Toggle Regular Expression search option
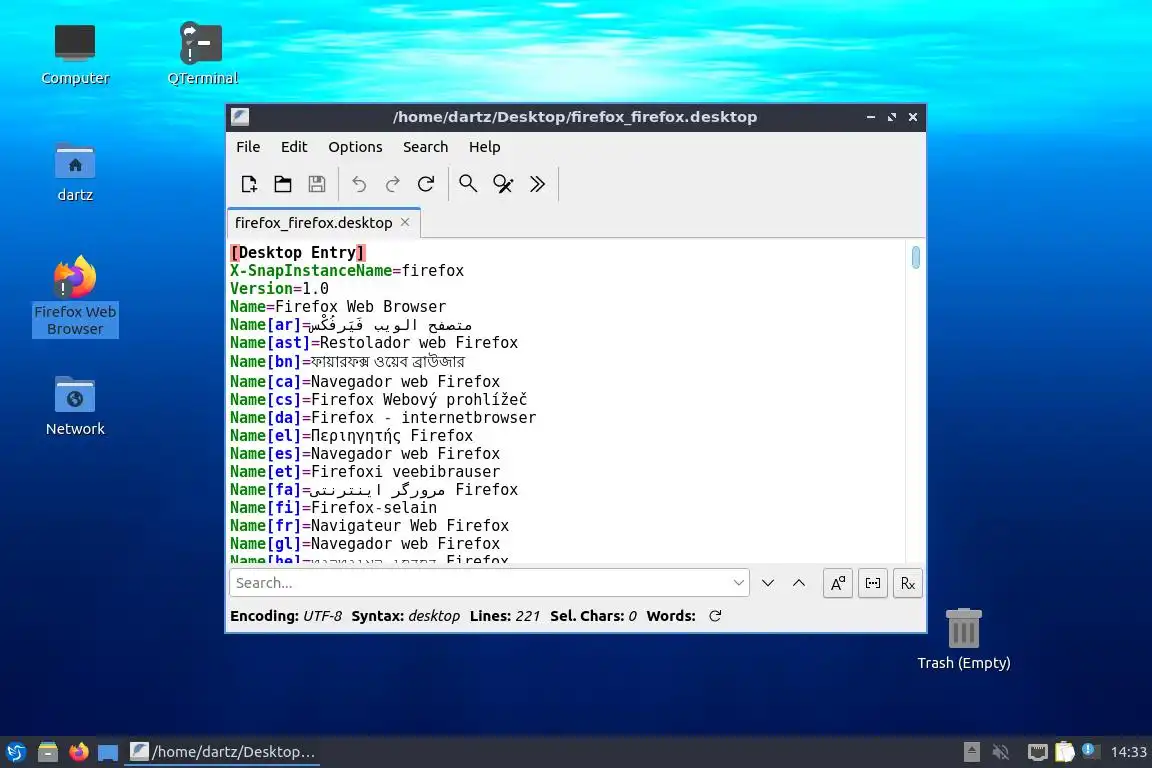This screenshot has height=768, width=1152. pyautogui.click(x=908, y=584)
